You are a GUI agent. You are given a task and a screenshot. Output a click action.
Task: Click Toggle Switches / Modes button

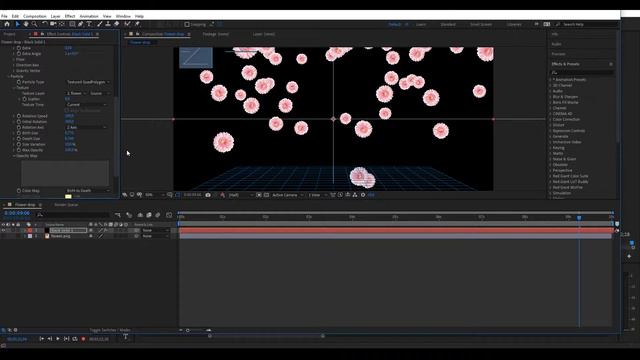coord(110,330)
